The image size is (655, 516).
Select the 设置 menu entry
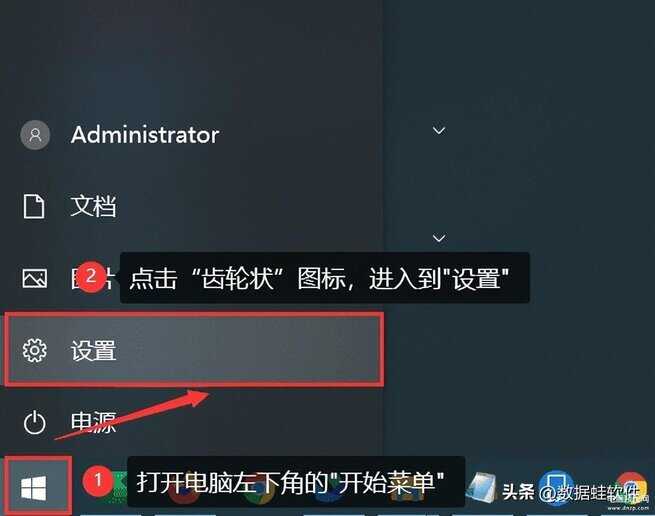point(194,349)
